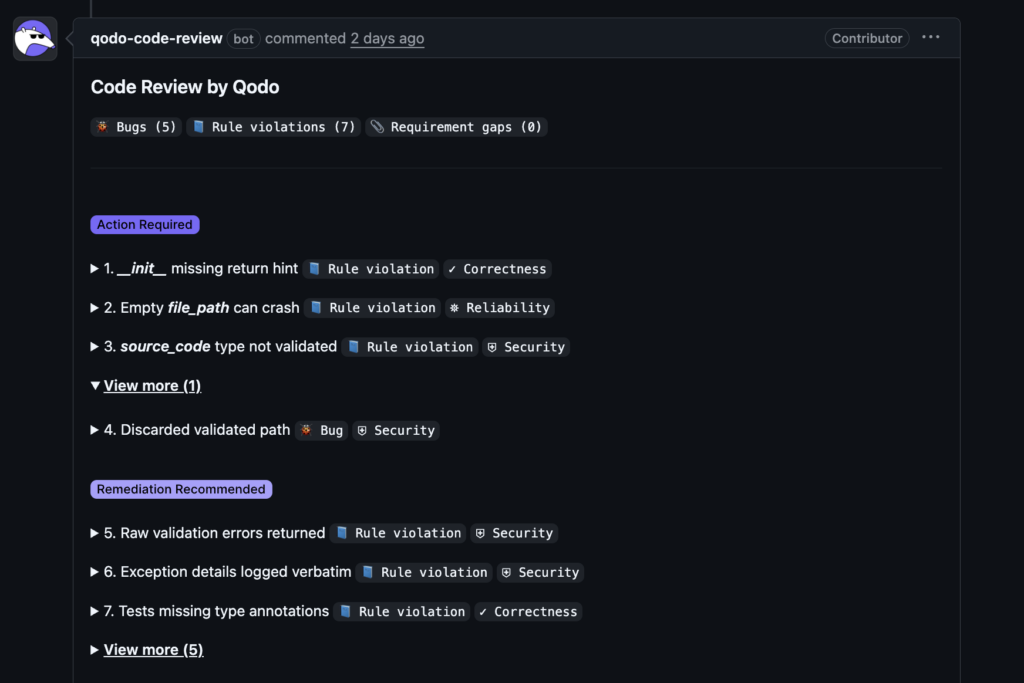Image resolution: width=1024 pixels, height=683 pixels.
Task: Click the Requirement gaps (0) badge
Action: (x=456, y=127)
